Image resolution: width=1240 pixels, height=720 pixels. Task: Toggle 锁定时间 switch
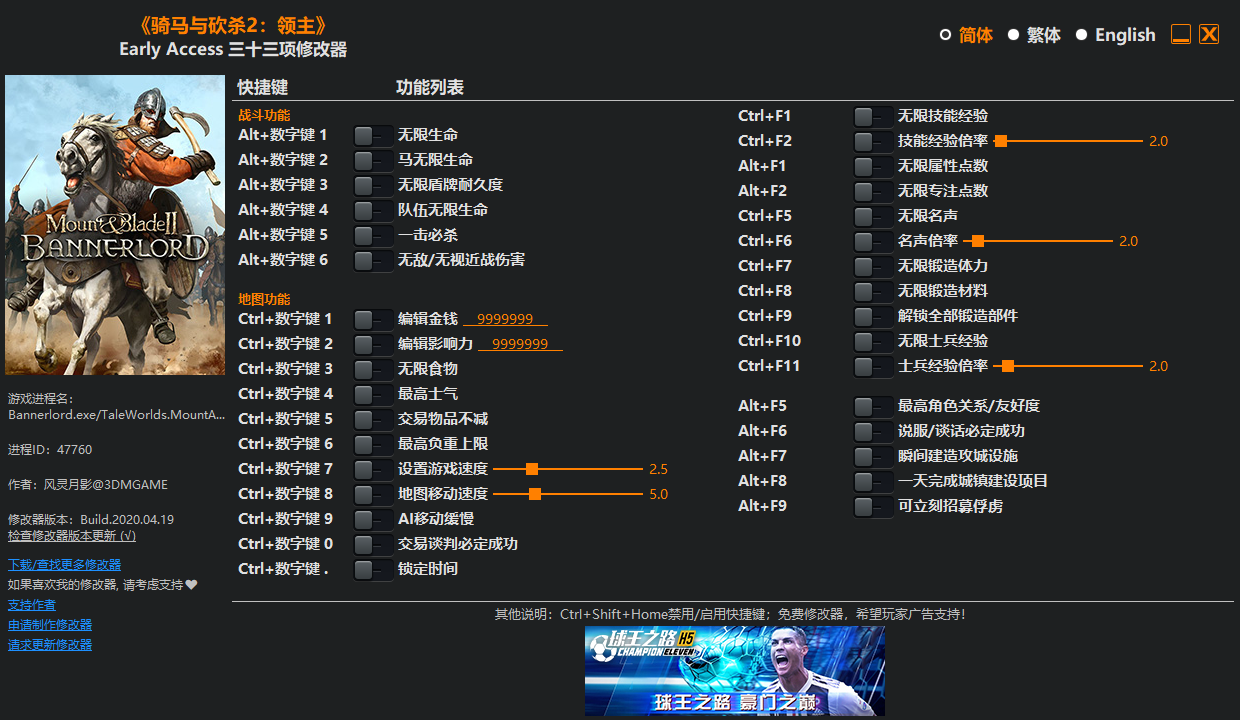click(x=373, y=568)
